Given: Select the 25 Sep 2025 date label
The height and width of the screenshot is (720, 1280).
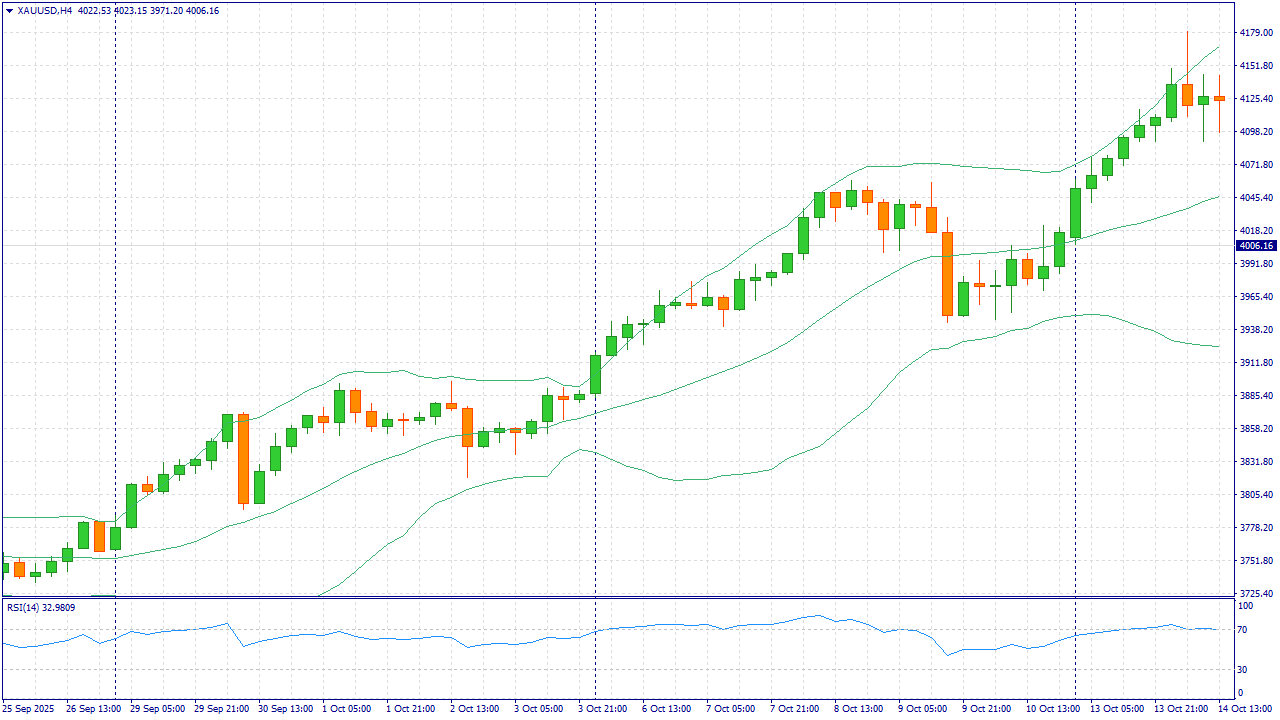Looking at the screenshot, I should click(x=30, y=709).
